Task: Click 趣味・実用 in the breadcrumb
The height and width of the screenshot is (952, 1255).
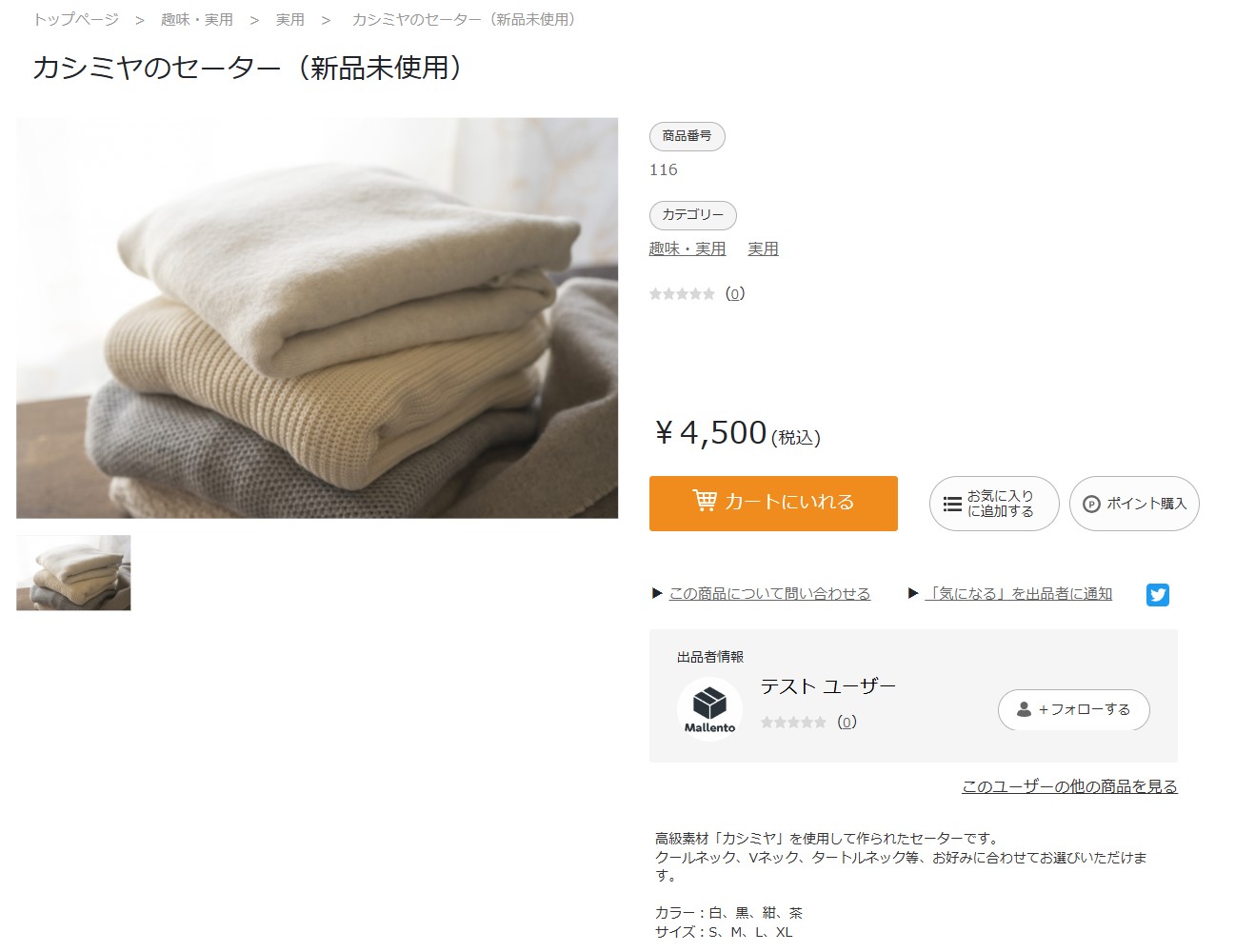Action: (x=197, y=20)
